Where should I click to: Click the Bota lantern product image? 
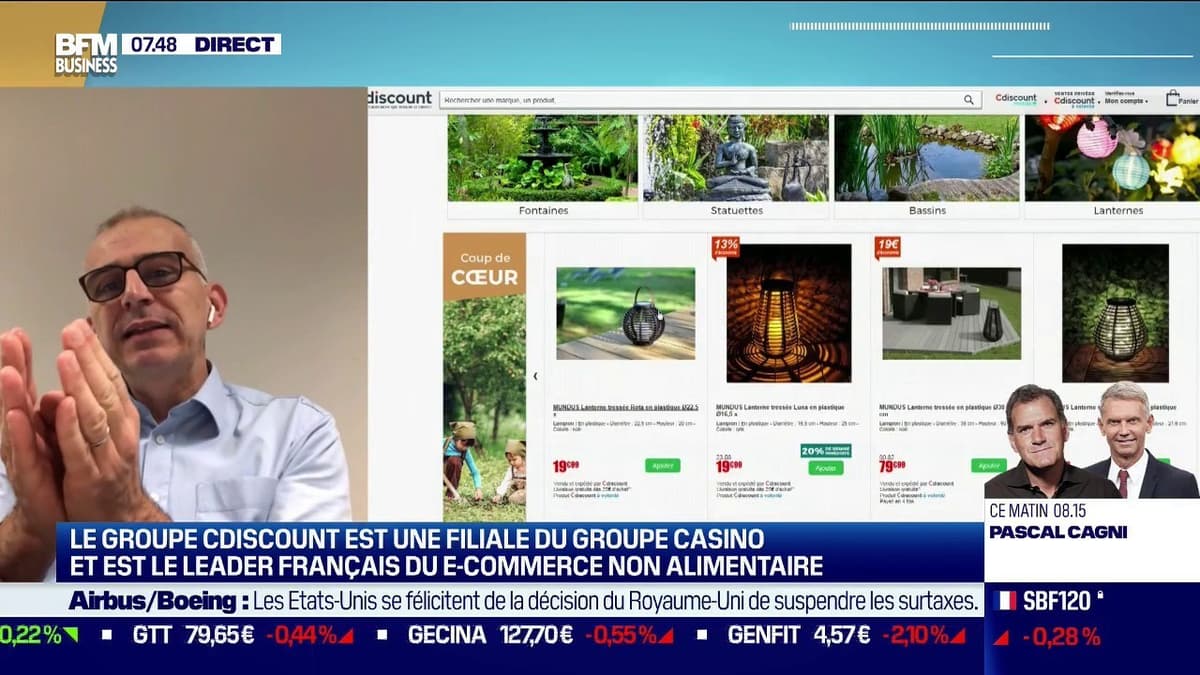tap(625, 313)
